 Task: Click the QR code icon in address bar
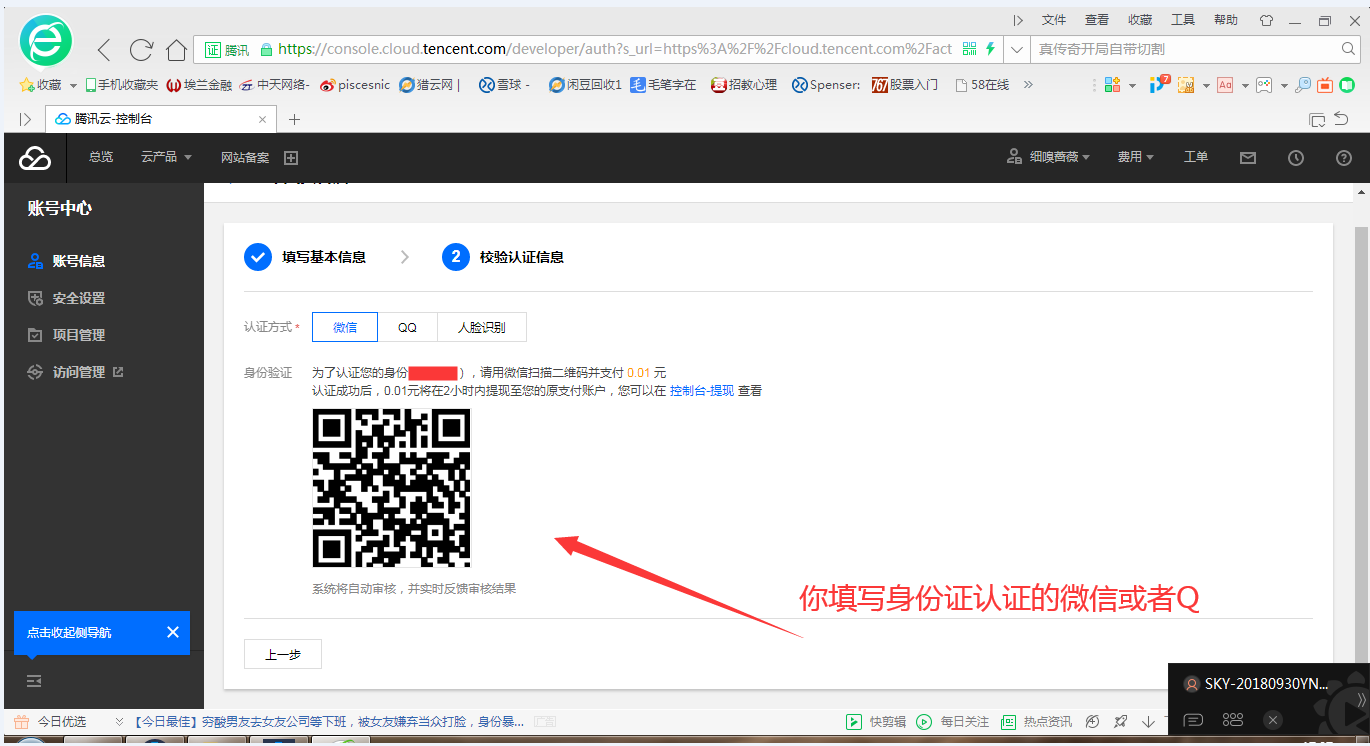click(969, 49)
